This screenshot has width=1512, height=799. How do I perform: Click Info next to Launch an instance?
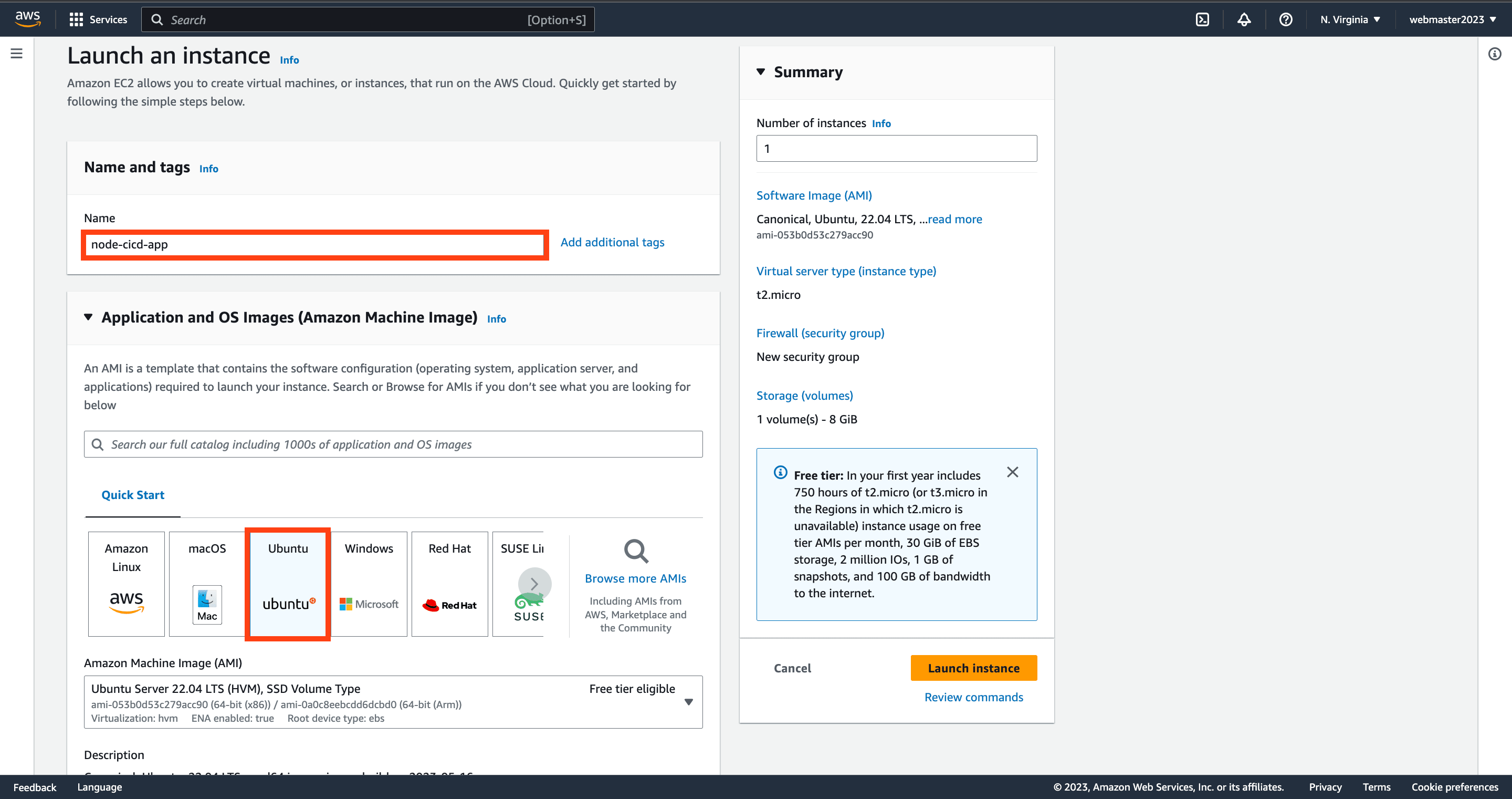(289, 60)
